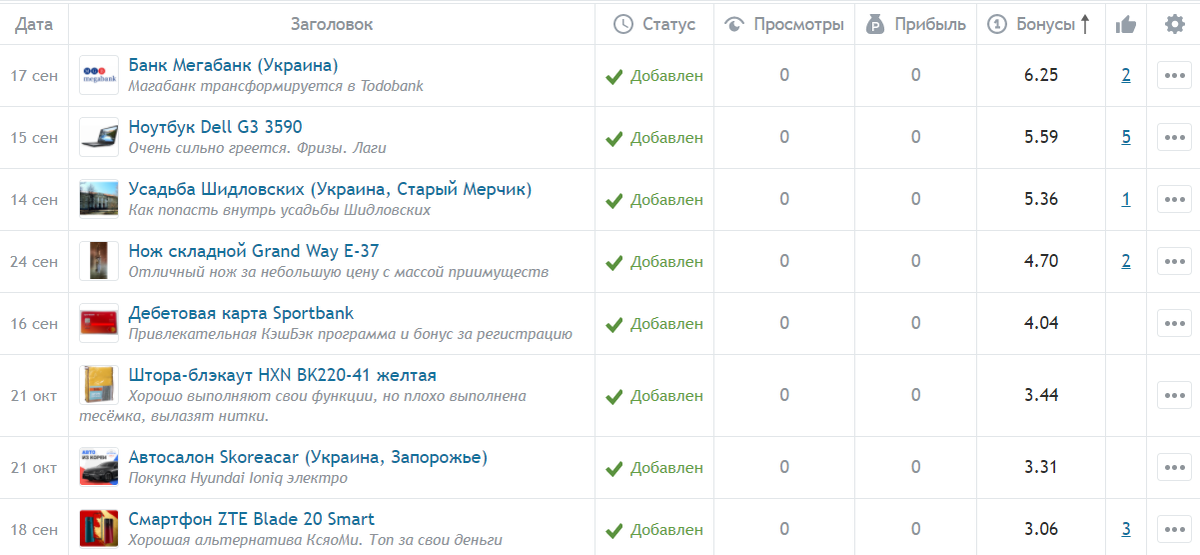Viewport: 1200px width, 555px height.
Task: Sort by Просмотры column header
Action: [x=785, y=24]
